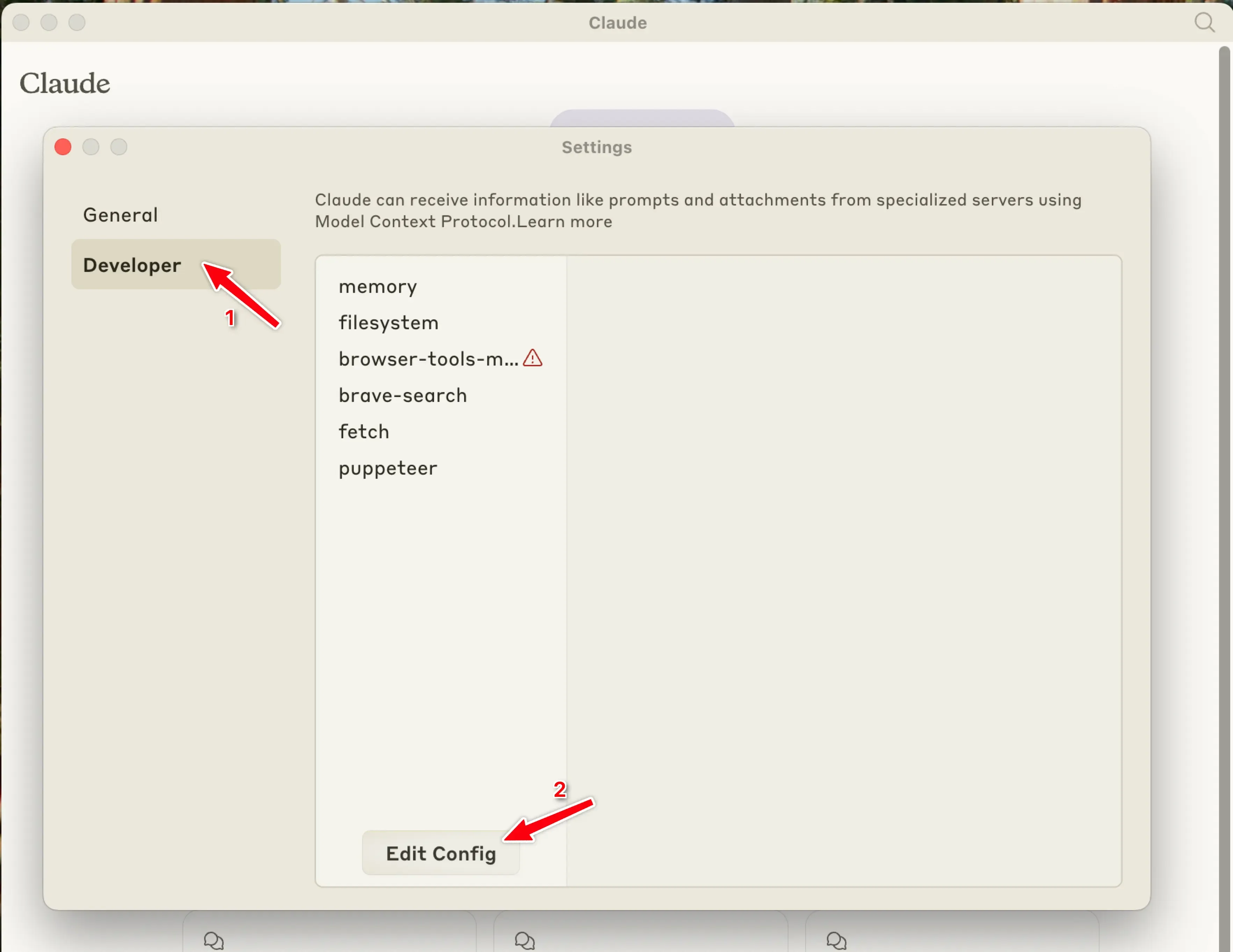Screen dimensions: 1233x952
Task: Click the left chat bubble icon at bottom
Action: 214,941
